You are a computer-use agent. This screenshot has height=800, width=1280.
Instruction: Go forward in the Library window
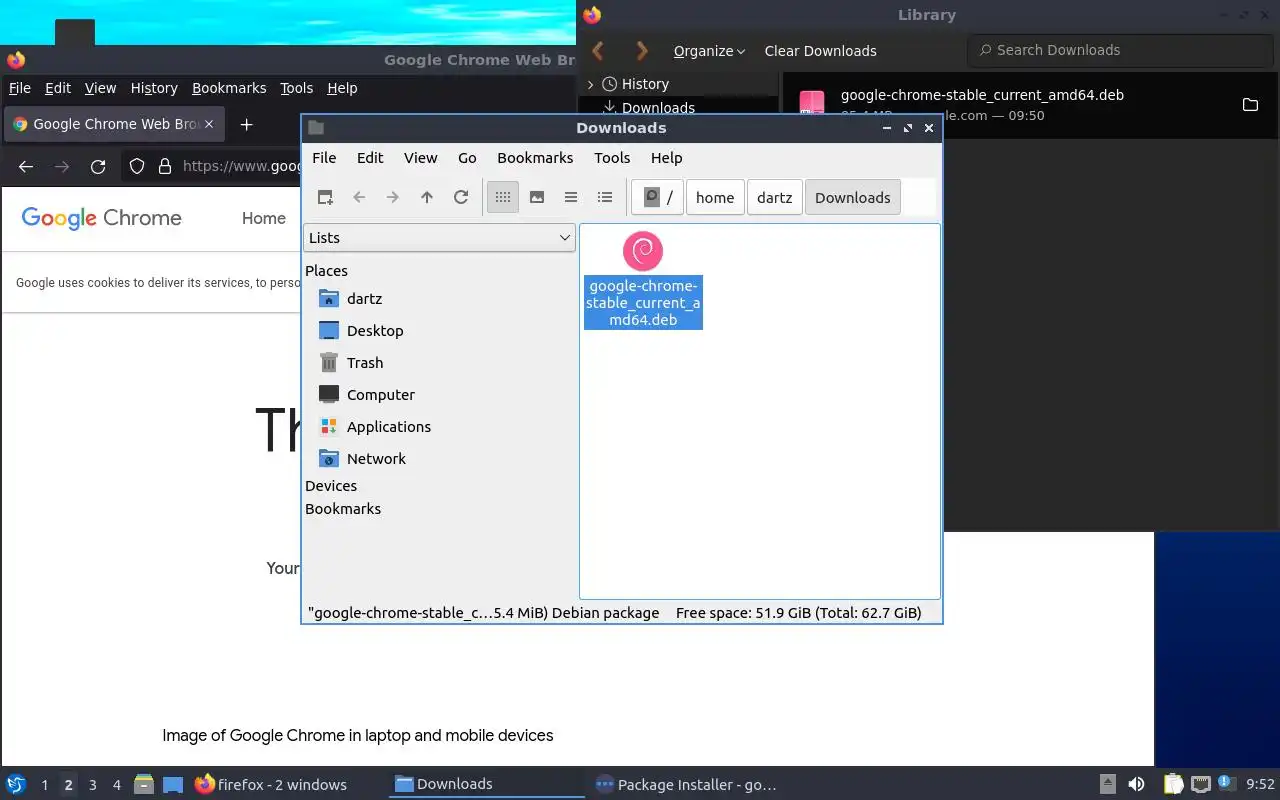(642, 50)
